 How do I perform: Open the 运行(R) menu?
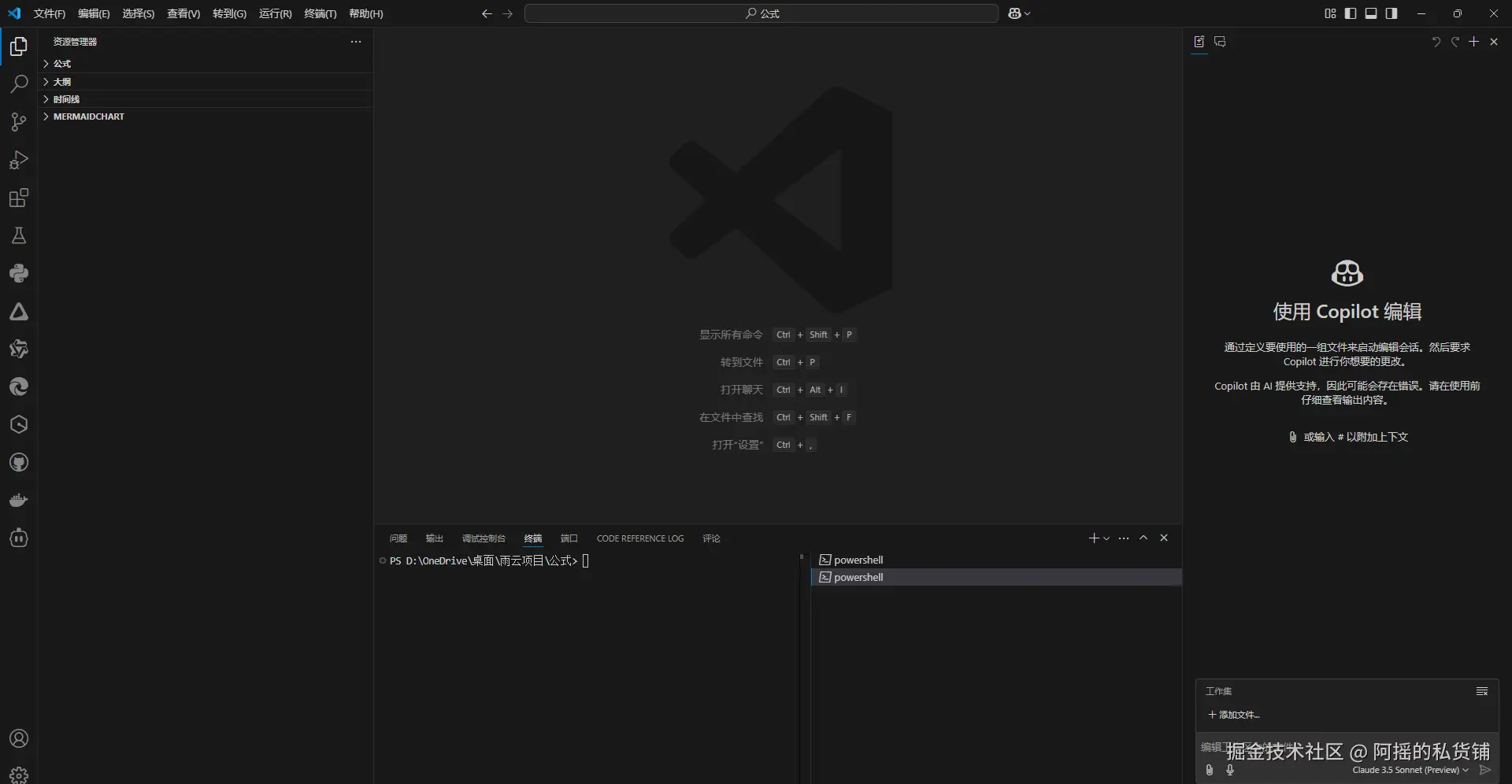[x=275, y=13]
